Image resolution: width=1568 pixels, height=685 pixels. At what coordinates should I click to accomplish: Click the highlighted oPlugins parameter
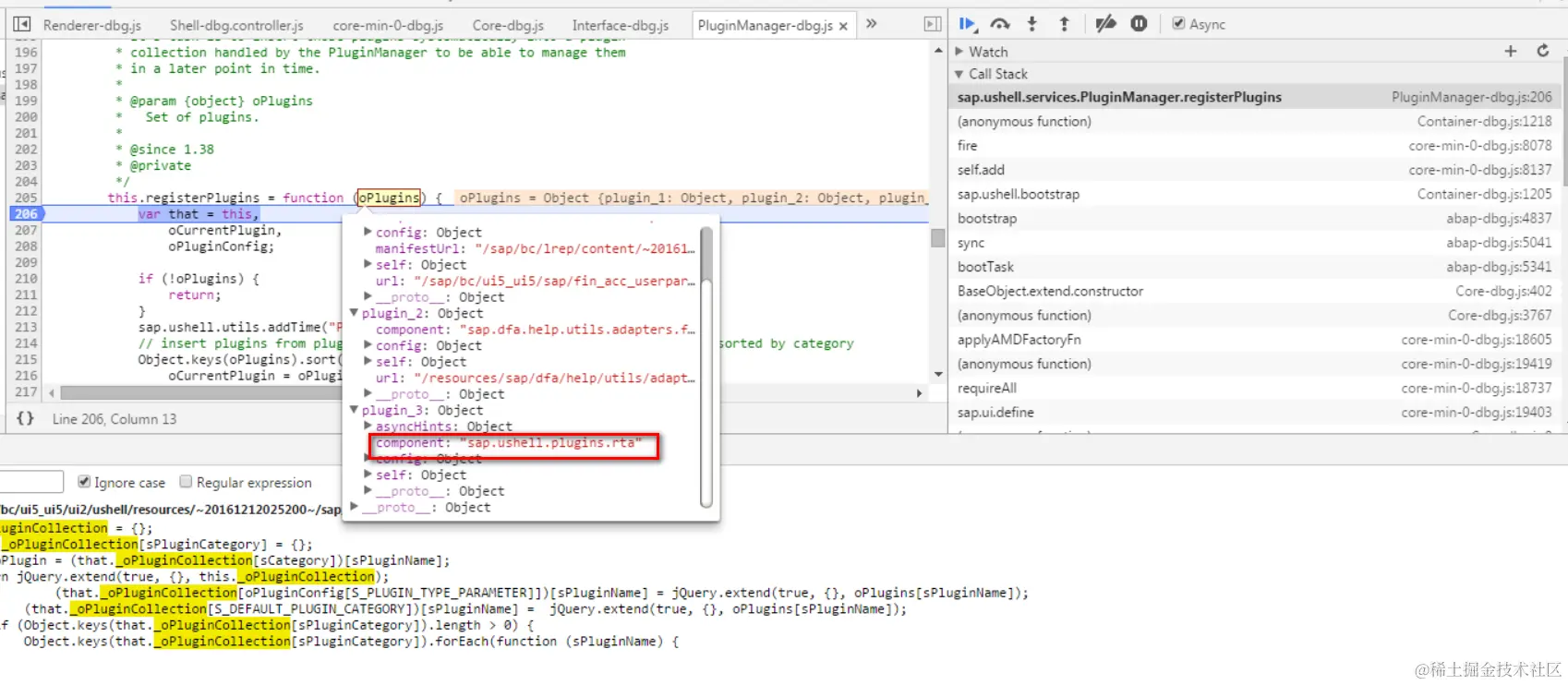(x=389, y=198)
